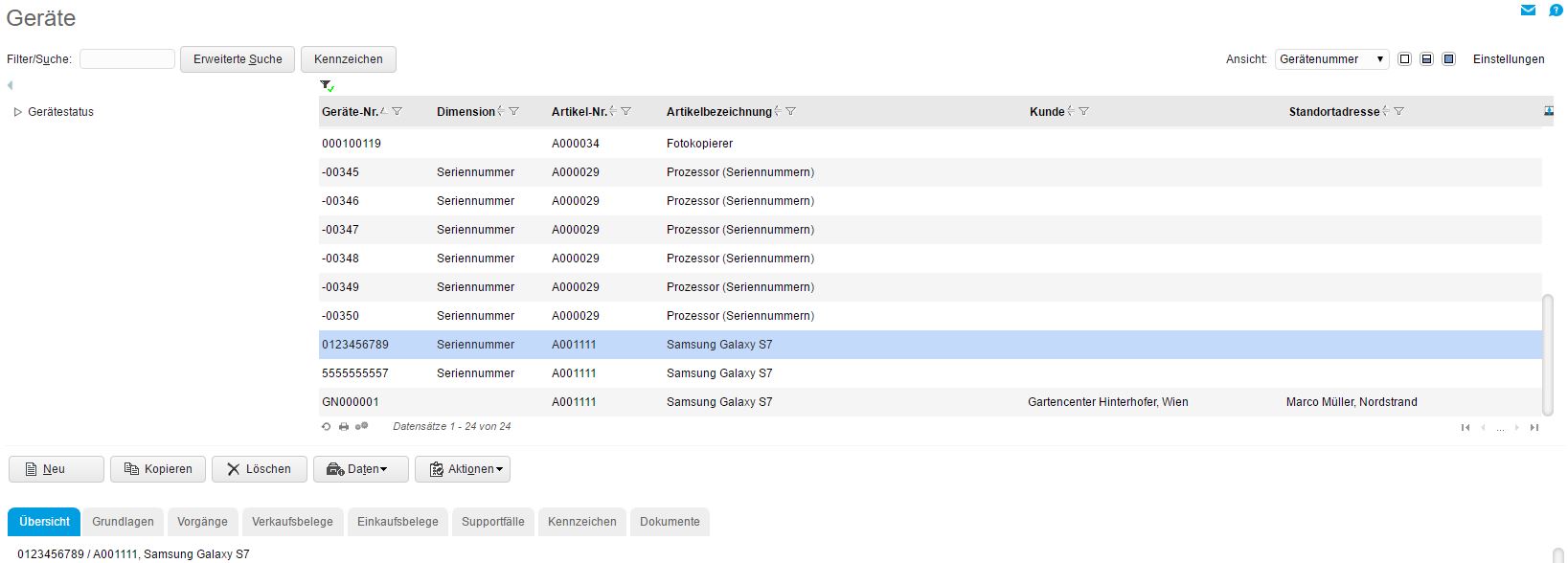The image size is (1568, 563).
Task: Click the Löschen button
Action: 259,469
